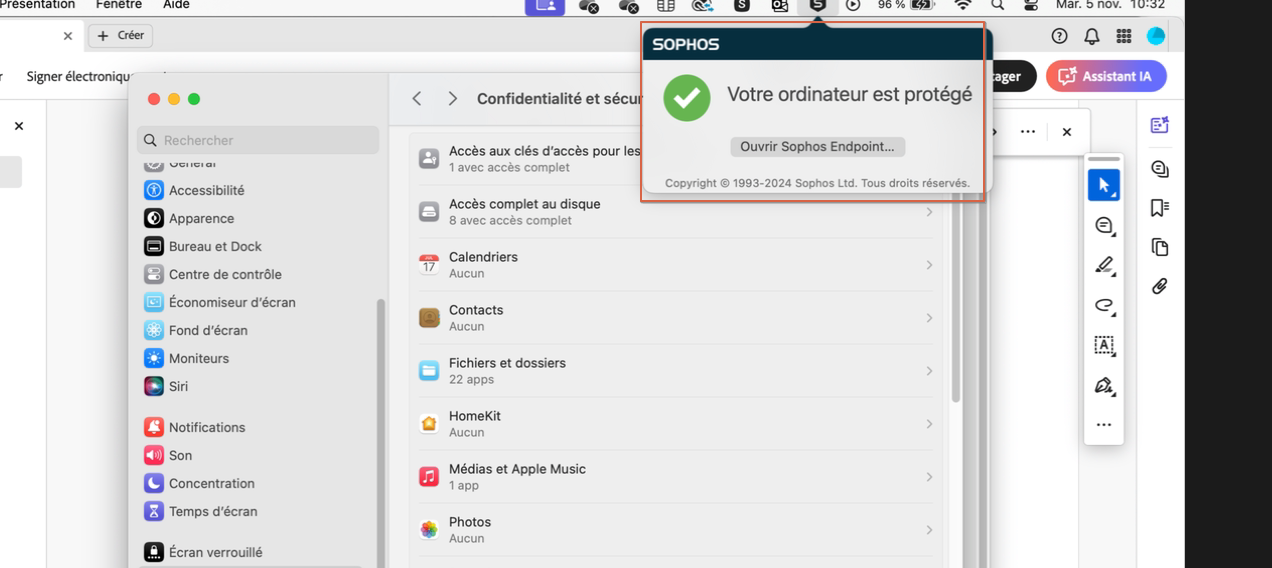Click the Rechercher search field
The width and height of the screenshot is (1272, 568).
(260, 140)
